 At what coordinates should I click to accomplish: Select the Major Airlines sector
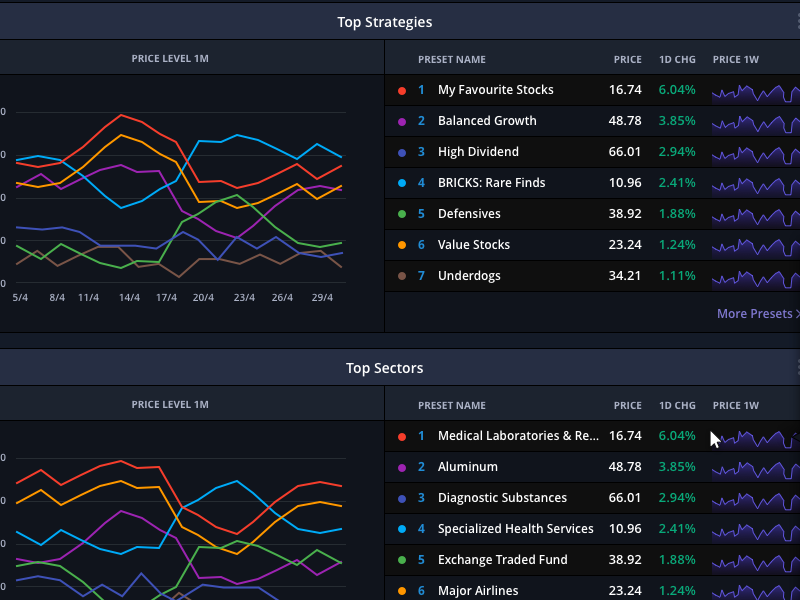(x=592, y=589)
